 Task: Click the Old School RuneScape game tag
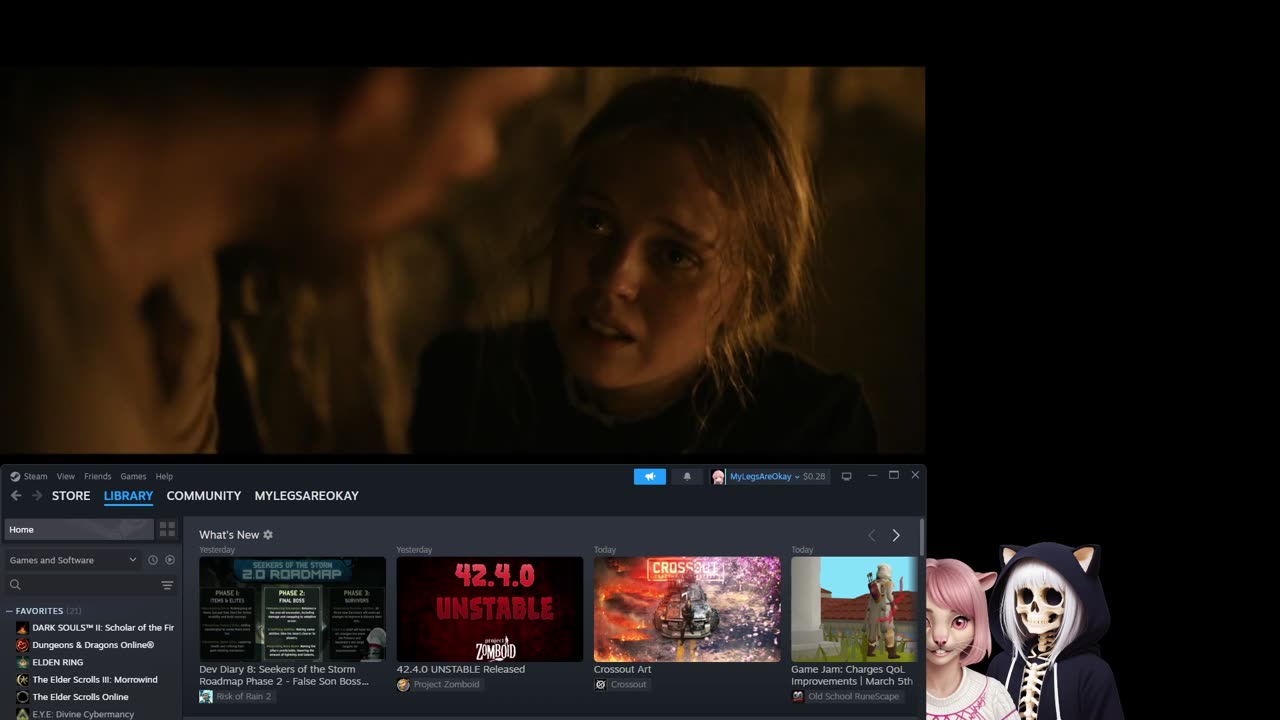(845, 696)
